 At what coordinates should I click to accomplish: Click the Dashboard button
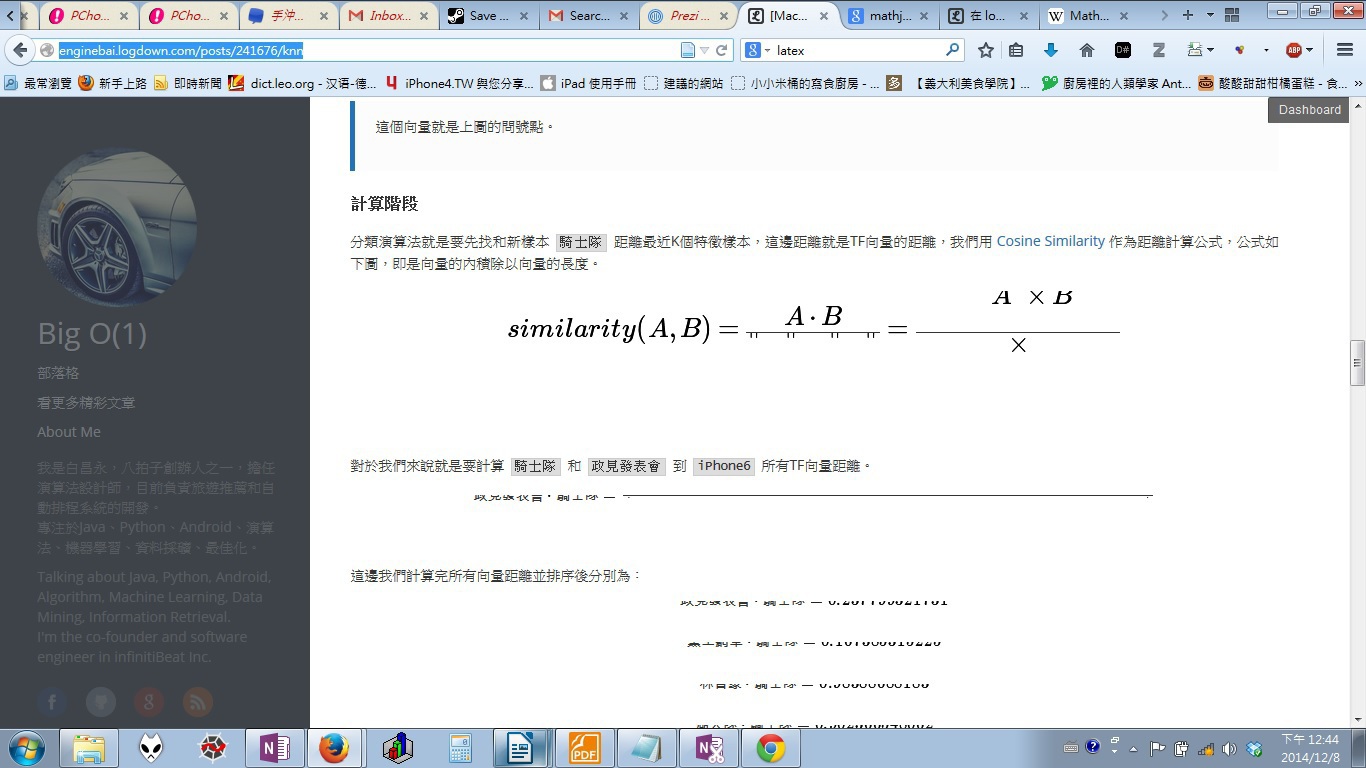1309,110
